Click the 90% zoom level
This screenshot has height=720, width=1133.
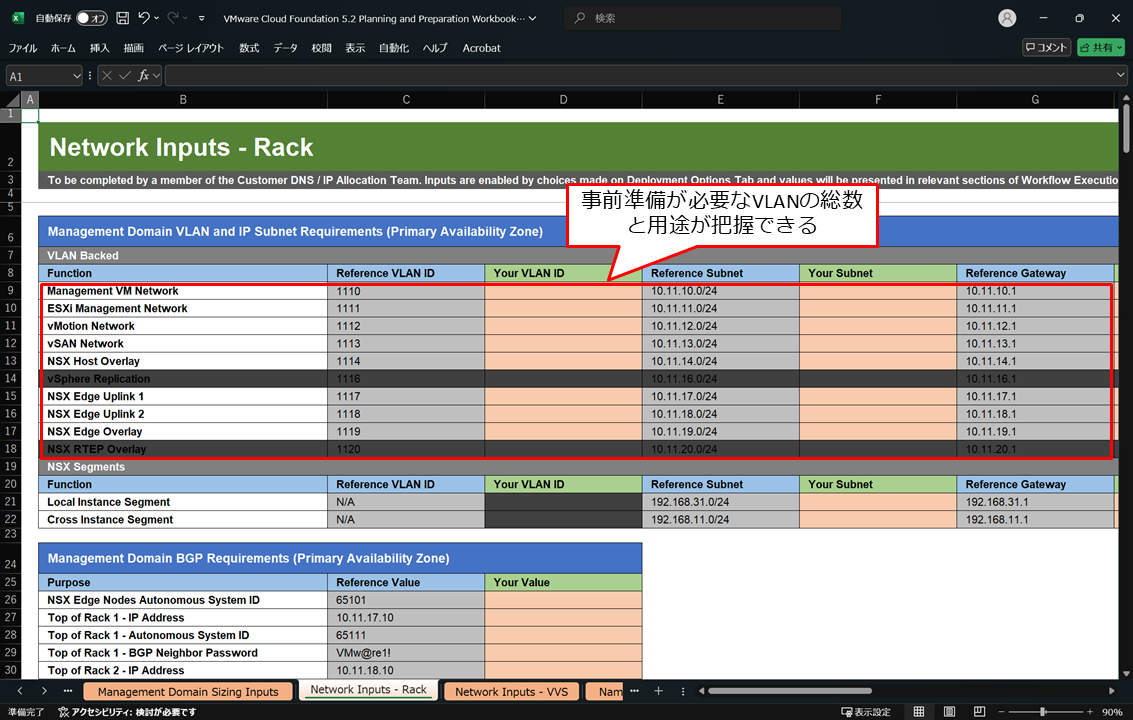point(1112,712)
